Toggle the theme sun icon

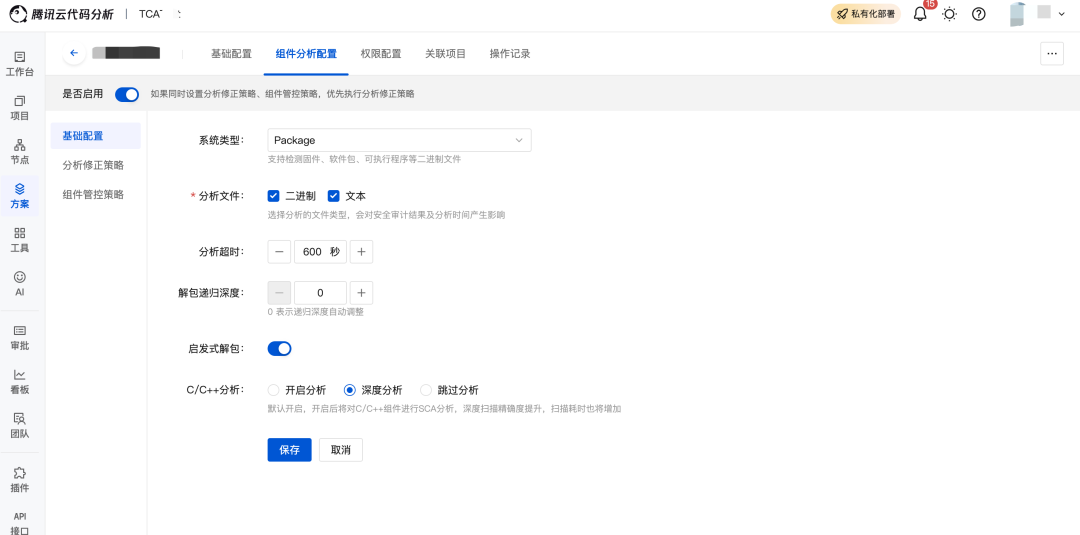tap(950, 14)
